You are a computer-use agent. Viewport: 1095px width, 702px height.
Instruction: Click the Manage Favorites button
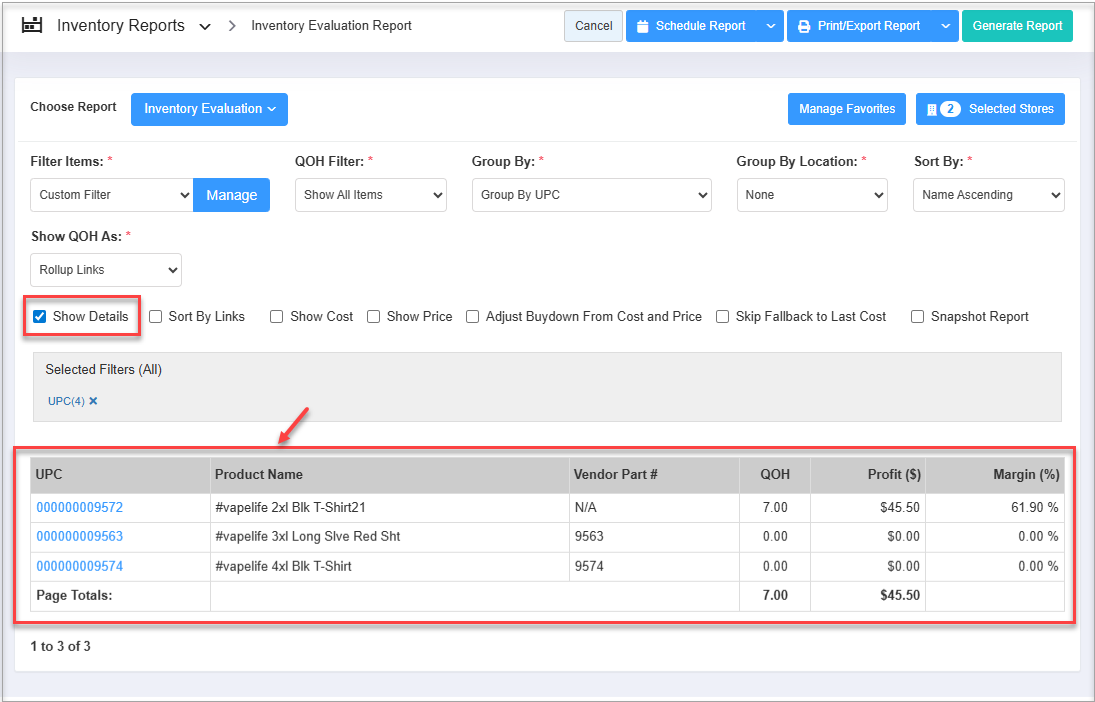coord(847,109)
